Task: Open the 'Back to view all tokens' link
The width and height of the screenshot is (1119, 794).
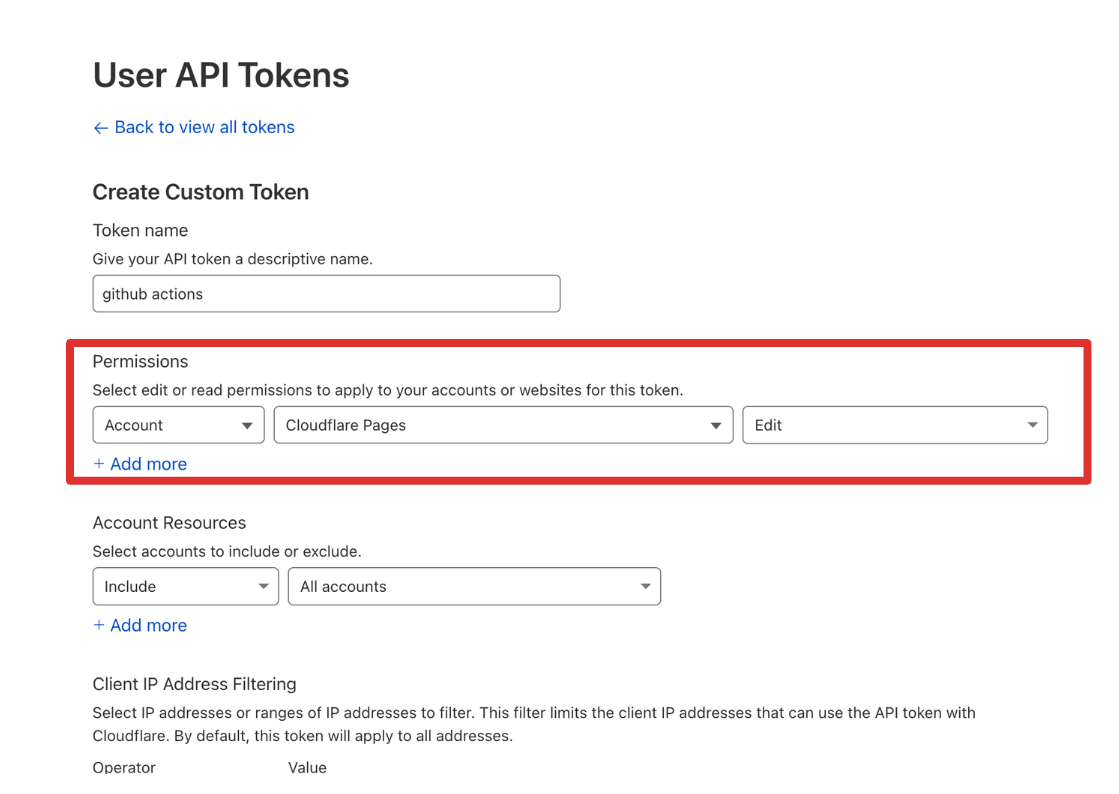Action: 204,127
